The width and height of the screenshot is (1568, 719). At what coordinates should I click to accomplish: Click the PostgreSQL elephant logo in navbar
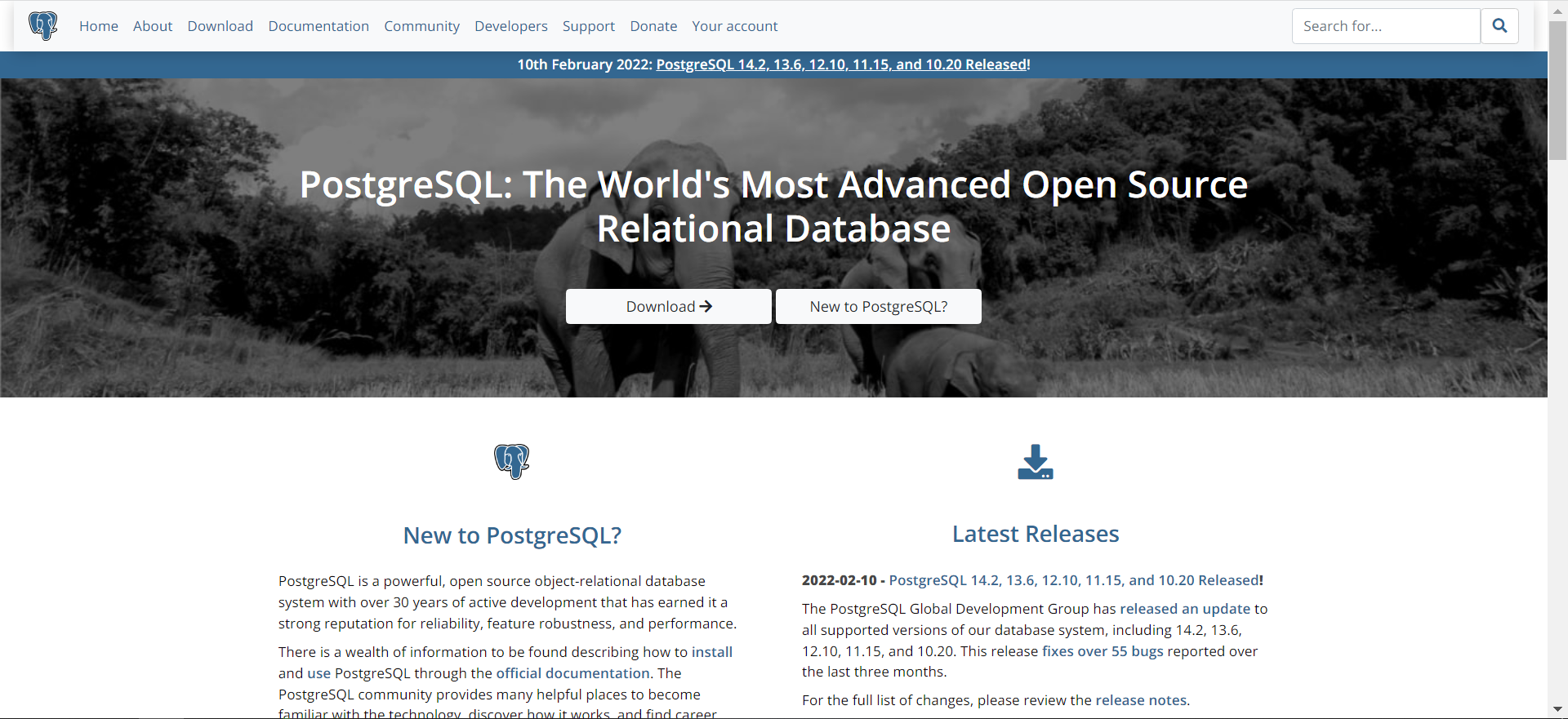tap(43, 26)
